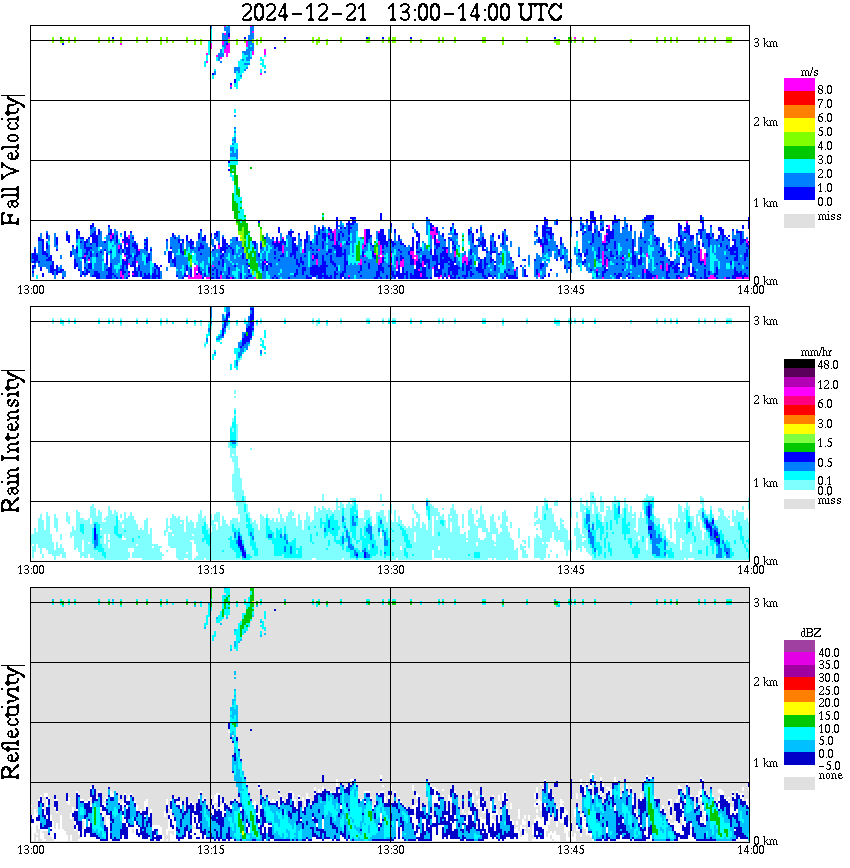The height and width of the screenshot is (868, 850).
Task: Select the gray "none" swatch in dBZ legend
Action: (x=799, y=783)
